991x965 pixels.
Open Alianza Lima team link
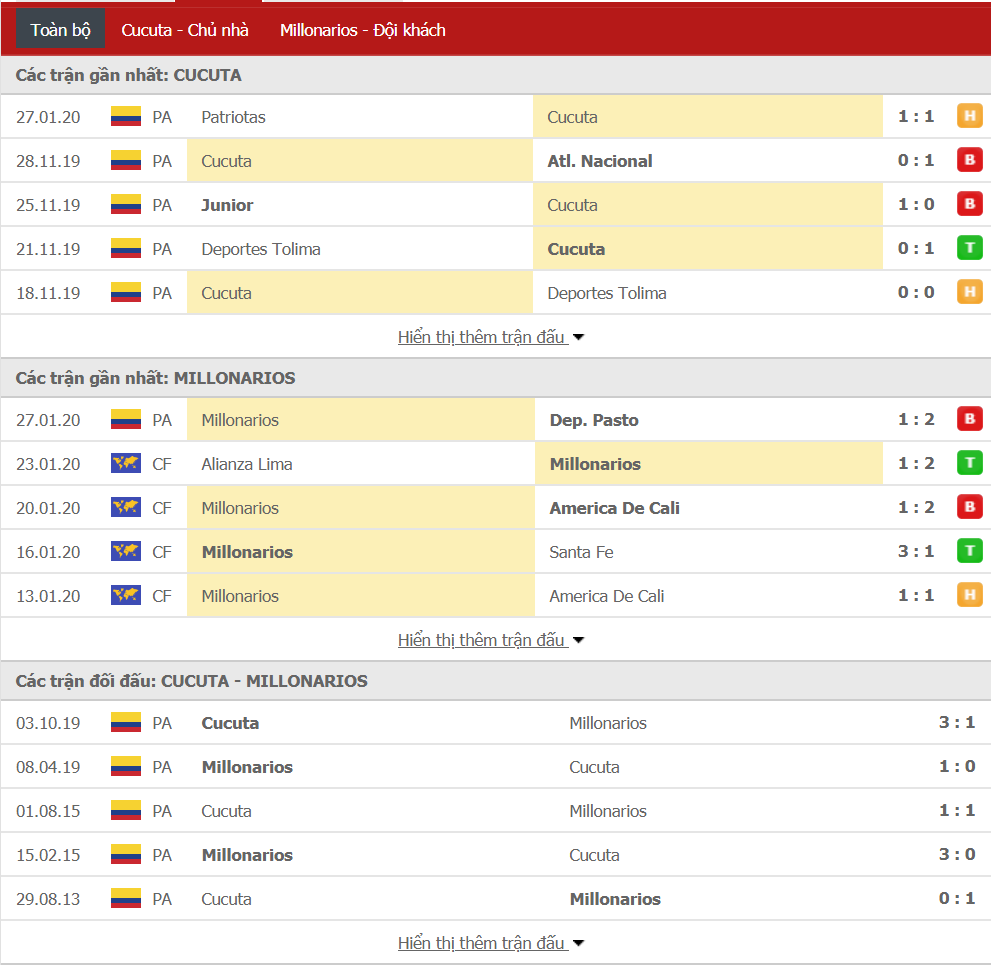(246, 464)
